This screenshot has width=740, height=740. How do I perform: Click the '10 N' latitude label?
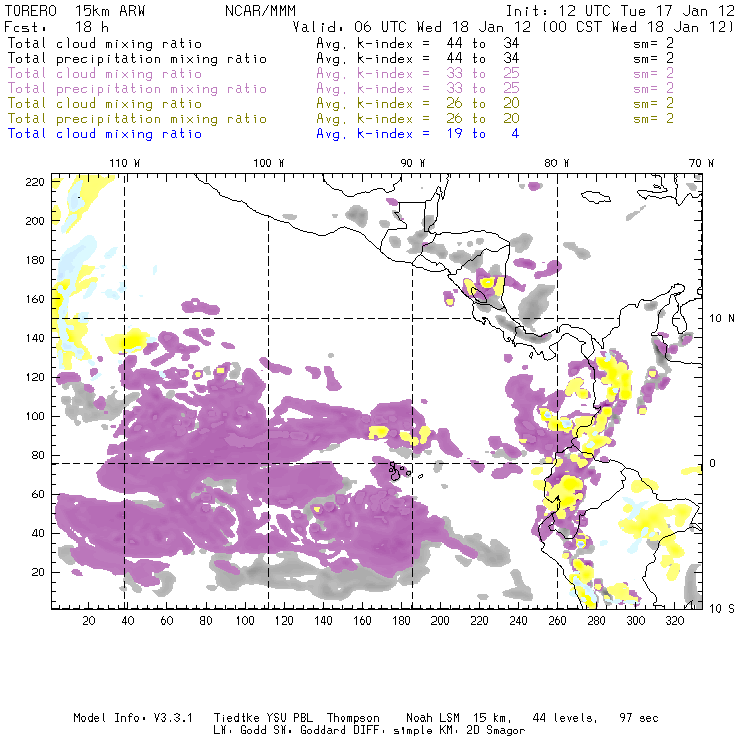click(722, 319)
